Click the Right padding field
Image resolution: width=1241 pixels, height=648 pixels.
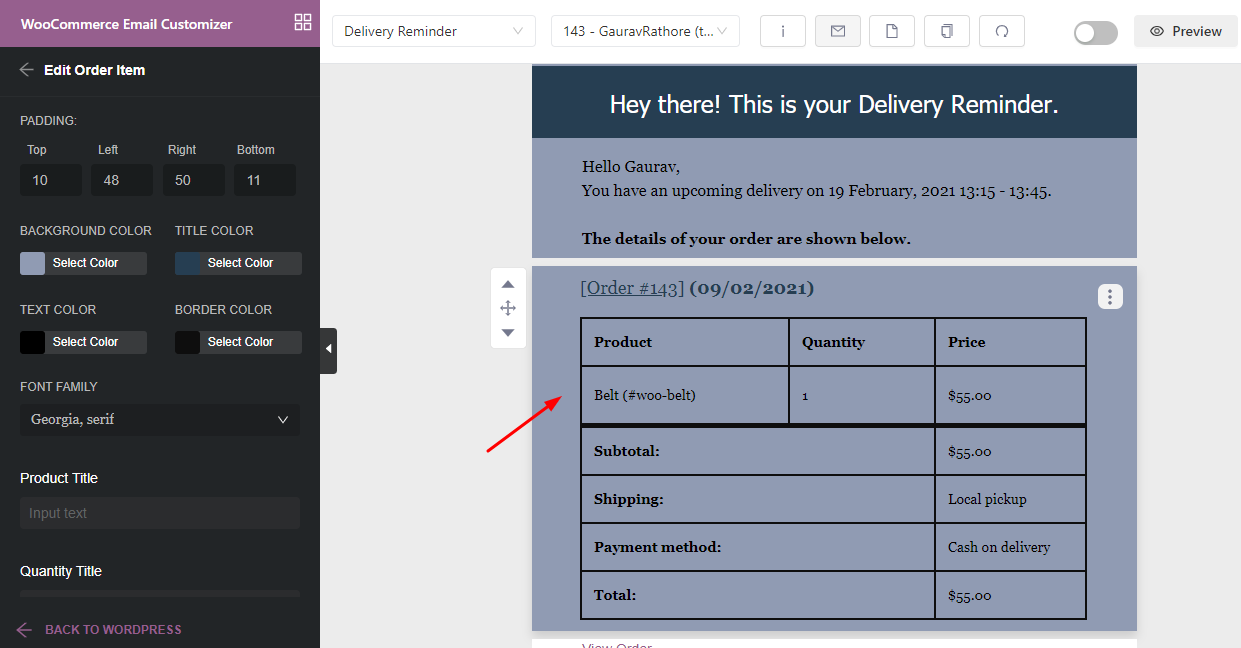194,180
